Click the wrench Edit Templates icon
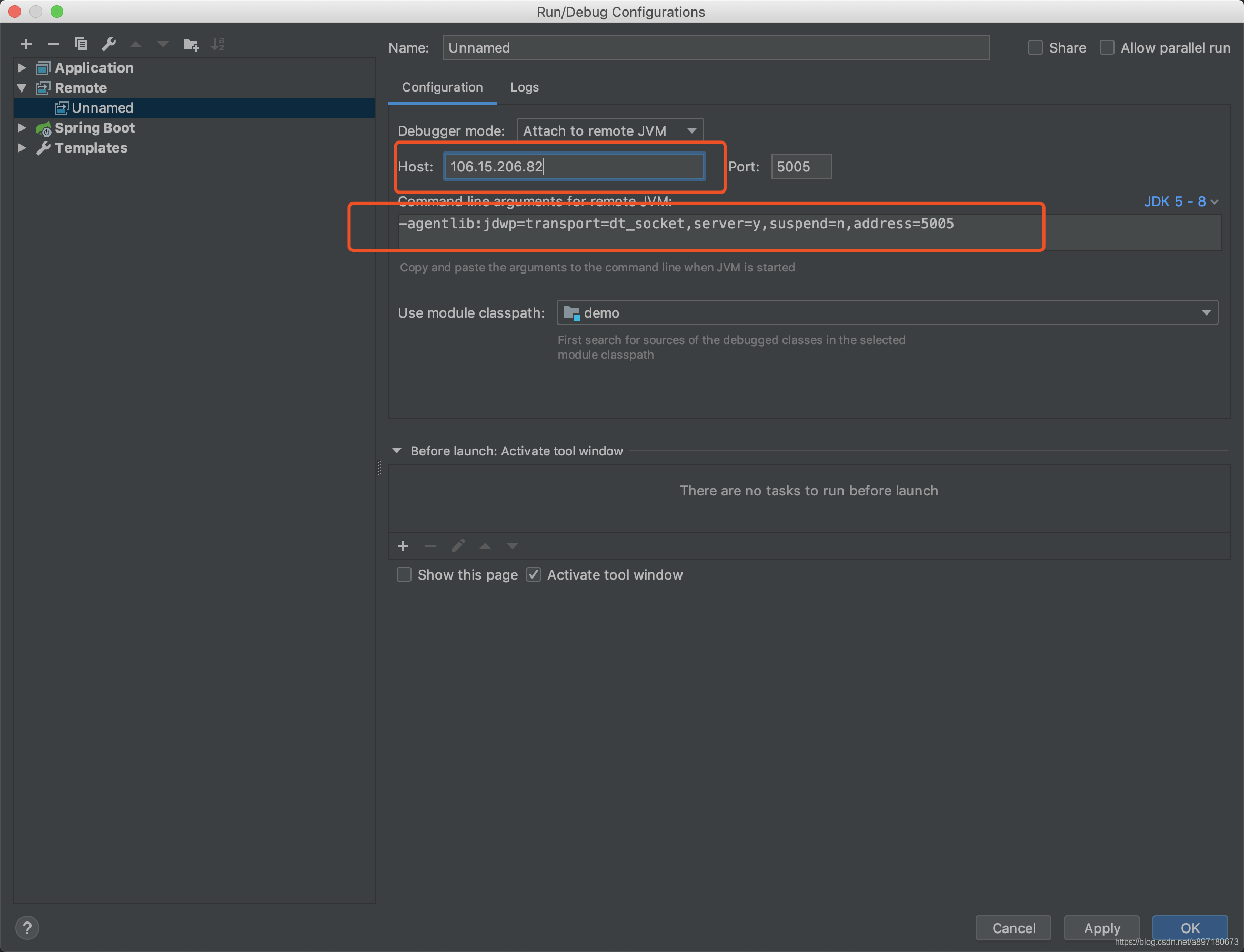Image resolution: width=1244 pixels, height=952 pixels. pyautogui.click(x=108, y=44)
